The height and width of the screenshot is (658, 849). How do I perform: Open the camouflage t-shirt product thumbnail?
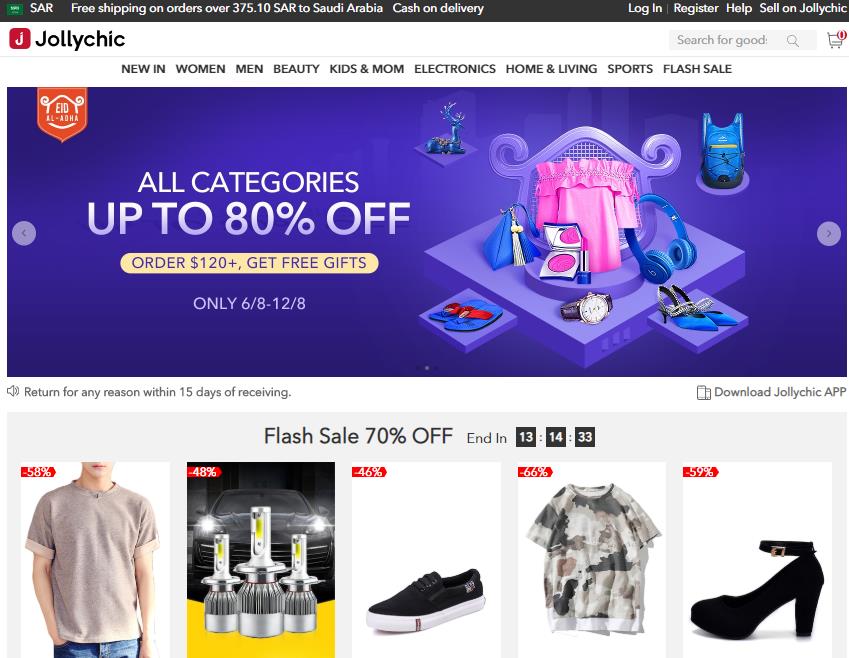[591, 559]
